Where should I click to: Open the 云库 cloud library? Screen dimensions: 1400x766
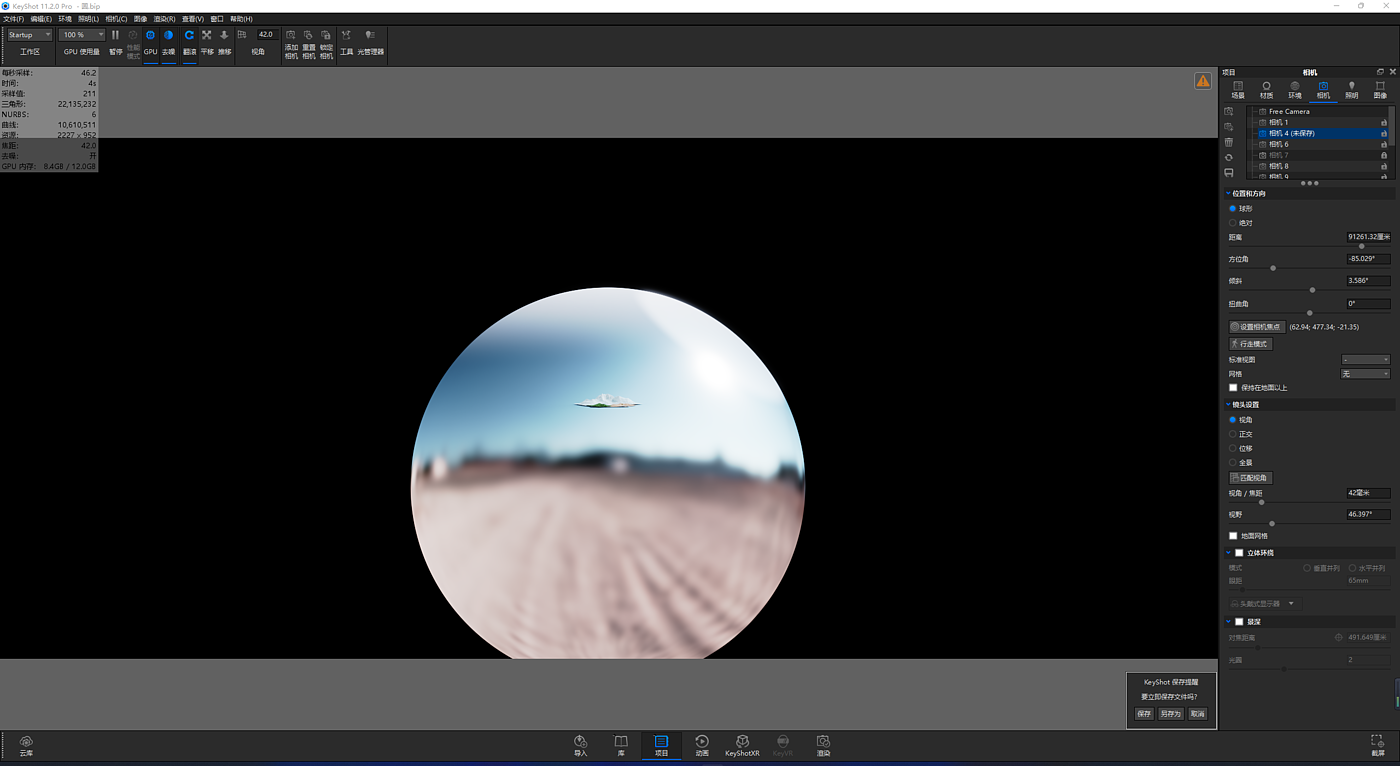click(x=26, y=742)
